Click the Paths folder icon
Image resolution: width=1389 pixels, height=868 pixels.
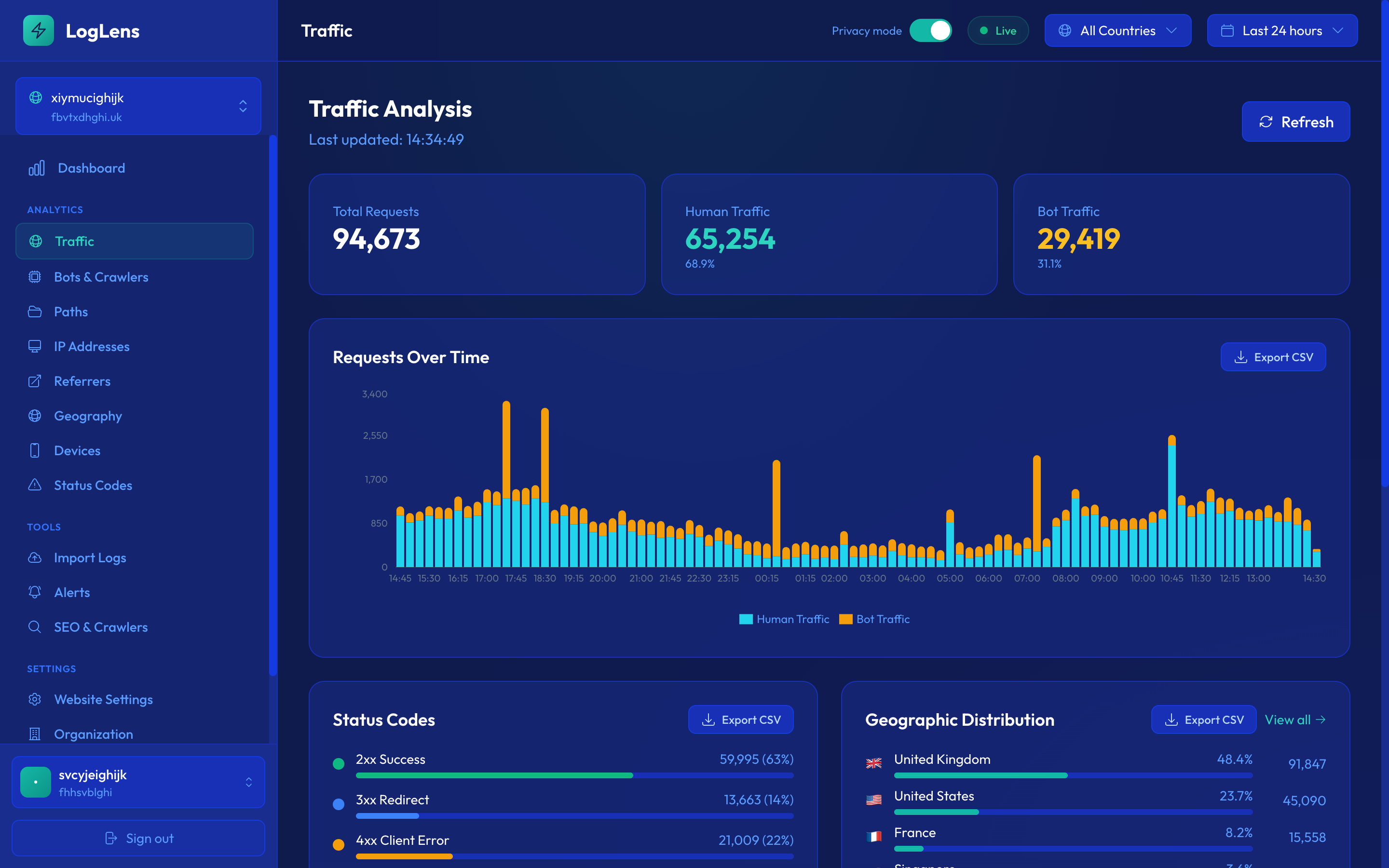tap(34, 311)
